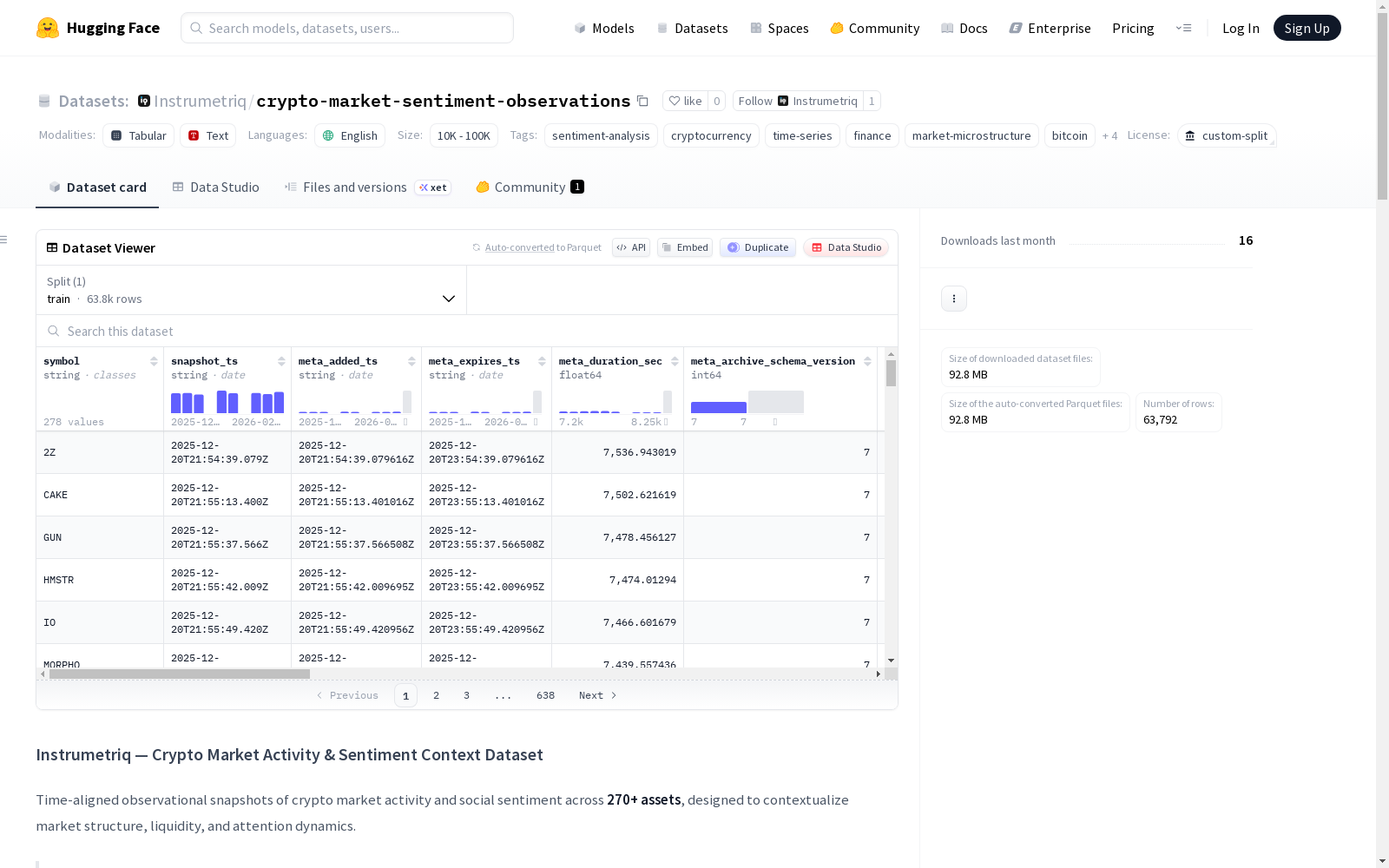Click the page scrollbar's down arrow

1382,861
